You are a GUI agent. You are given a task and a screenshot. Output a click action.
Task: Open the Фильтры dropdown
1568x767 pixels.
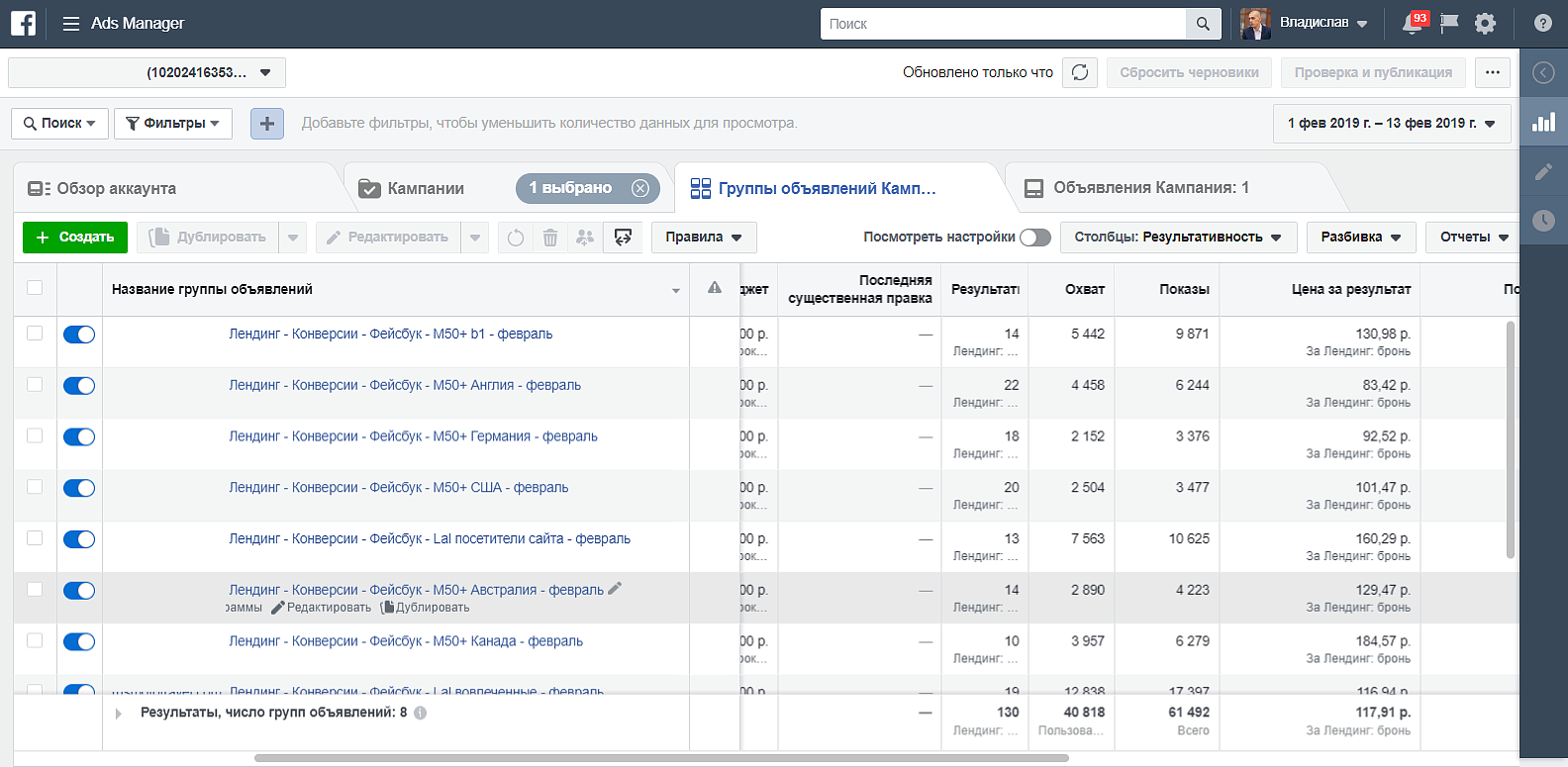pyautogui.click(x=173, y=124)
